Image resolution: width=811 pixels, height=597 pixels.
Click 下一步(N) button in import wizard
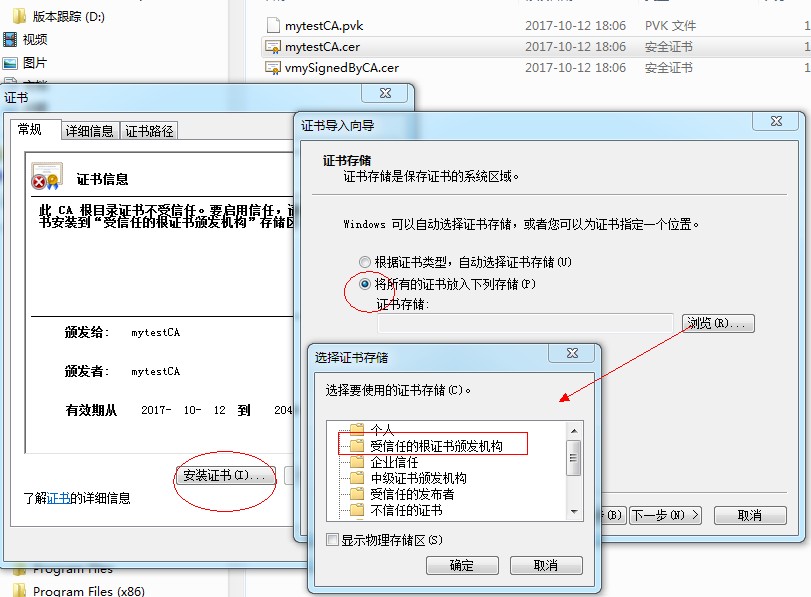[x=665, y=515]
